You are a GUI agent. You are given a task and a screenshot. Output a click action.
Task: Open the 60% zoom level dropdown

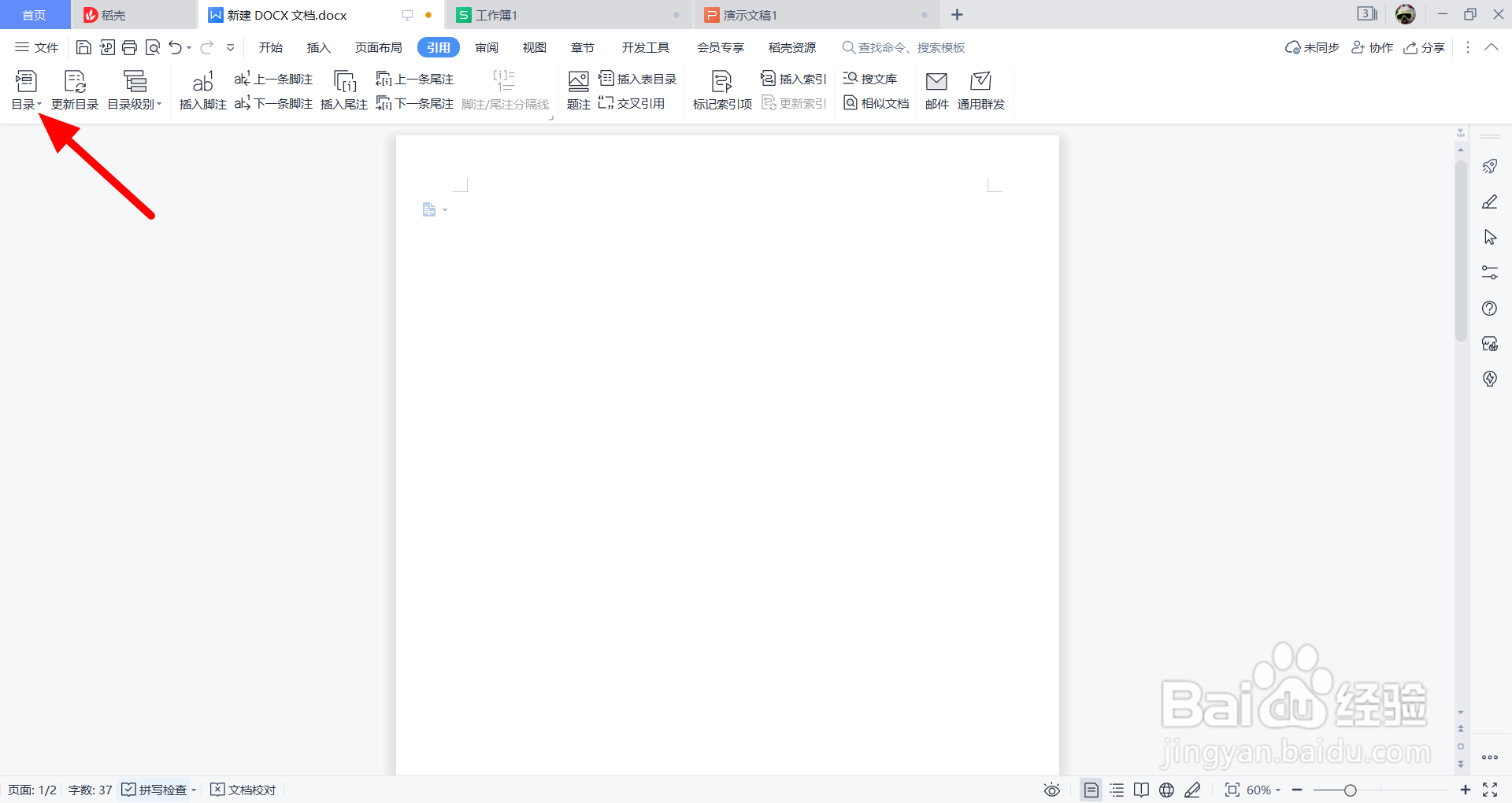[1263, 790]
